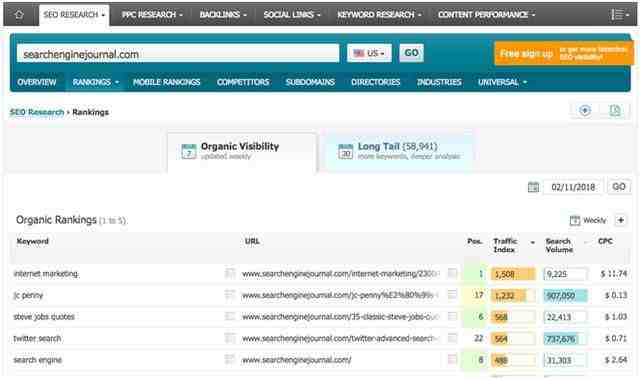This screenshot has height=379, width=640.
Task: Click the 'internet marketing' keyword
Action: click(x=46, y=273)
